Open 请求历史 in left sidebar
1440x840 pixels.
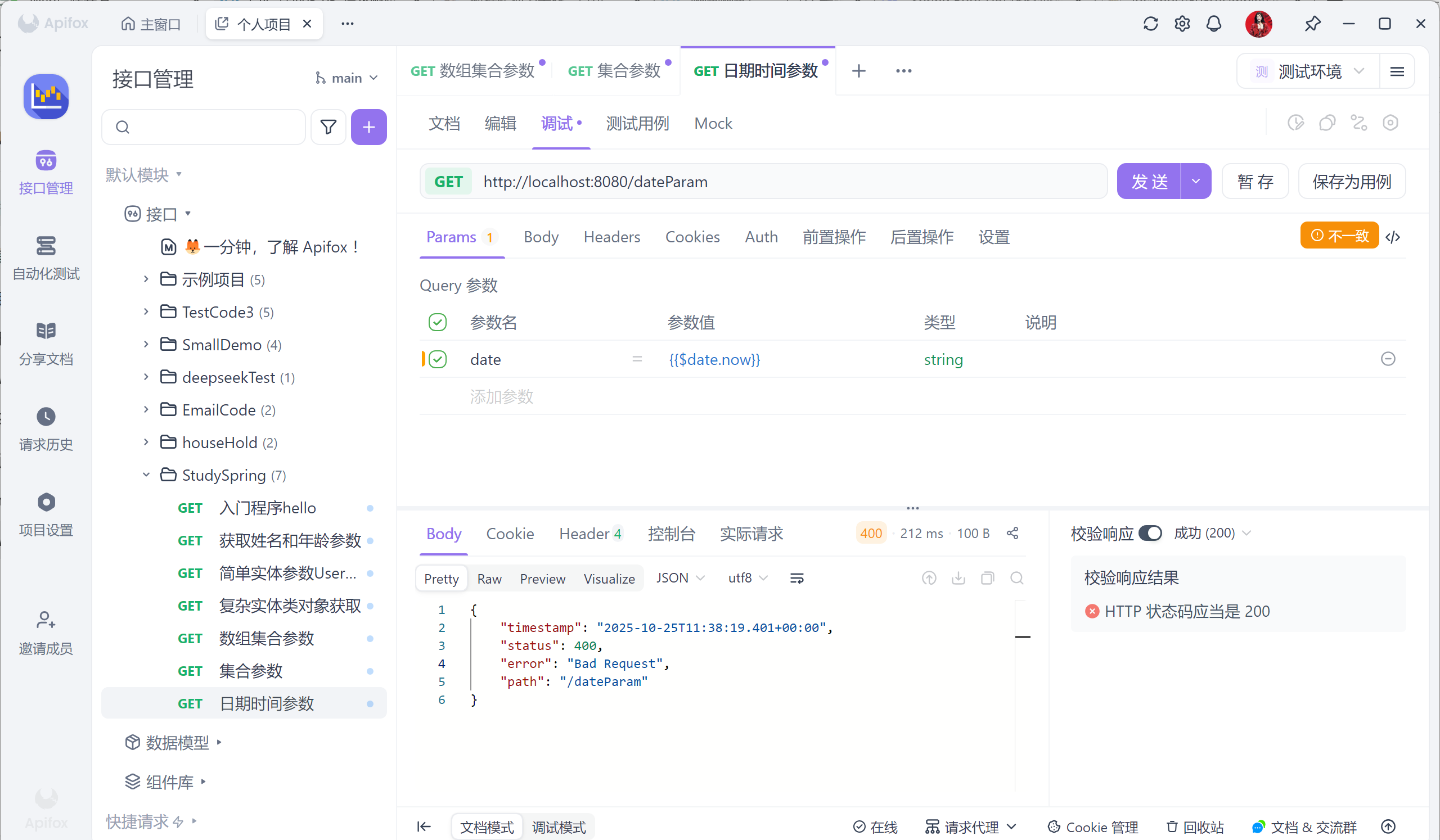pos(46,429)
